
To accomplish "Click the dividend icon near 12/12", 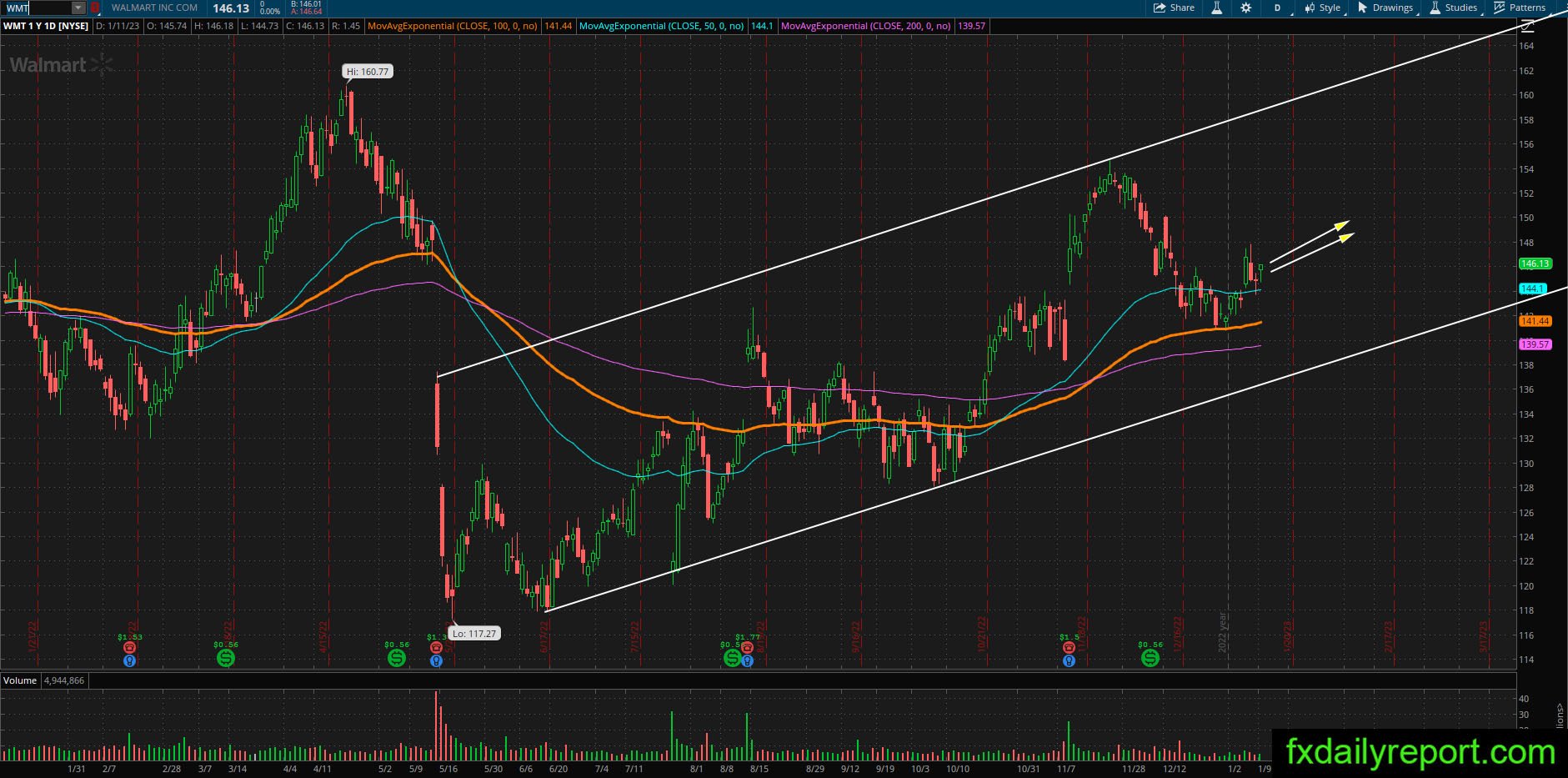I will 1150,658.
